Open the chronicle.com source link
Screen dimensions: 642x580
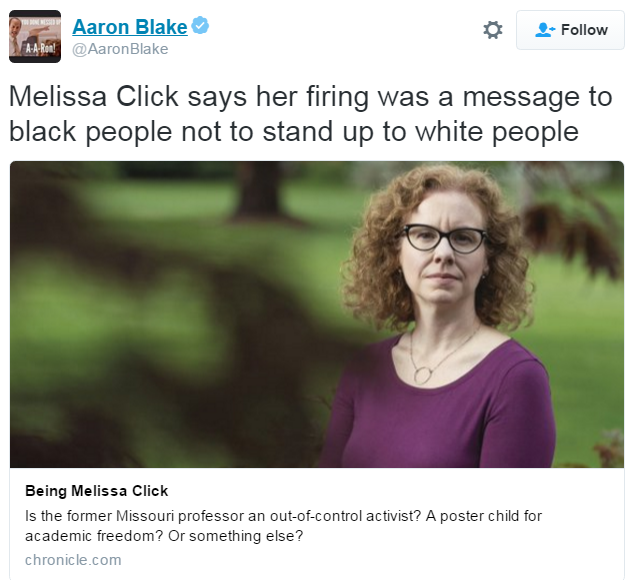coord(73,560)
